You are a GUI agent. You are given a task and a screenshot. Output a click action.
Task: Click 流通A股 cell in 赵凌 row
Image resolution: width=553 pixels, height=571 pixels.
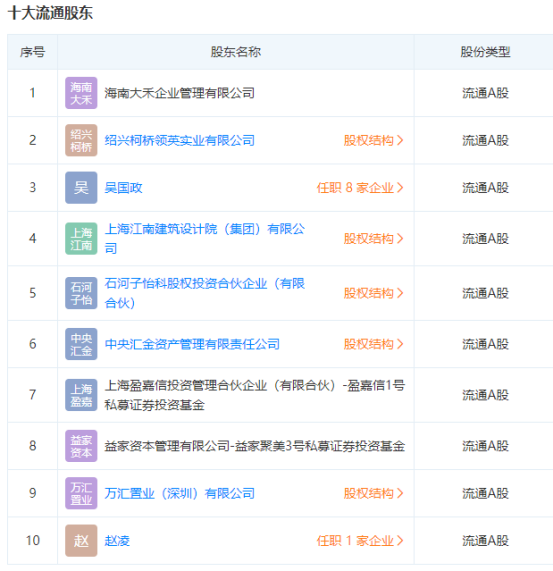click(x=485, y=541)
